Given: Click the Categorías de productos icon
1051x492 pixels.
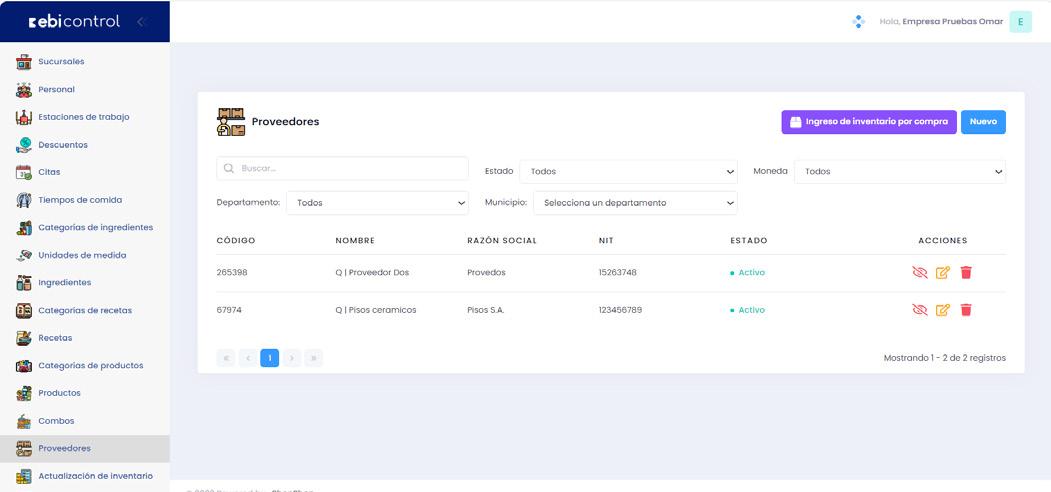Looking at the screenshot, I should point(23,366).
